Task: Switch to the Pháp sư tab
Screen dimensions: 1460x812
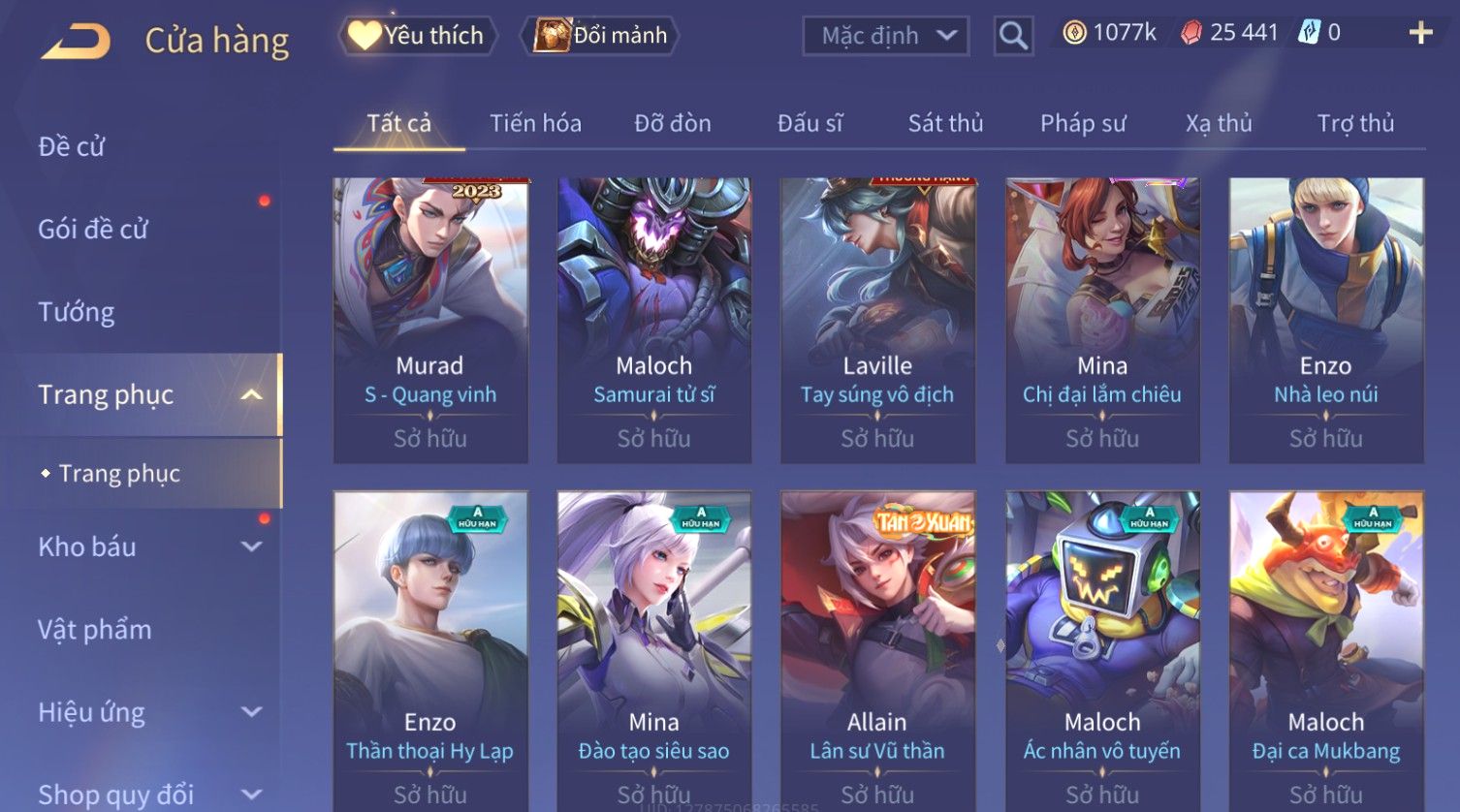Action: pos(1083,123)
